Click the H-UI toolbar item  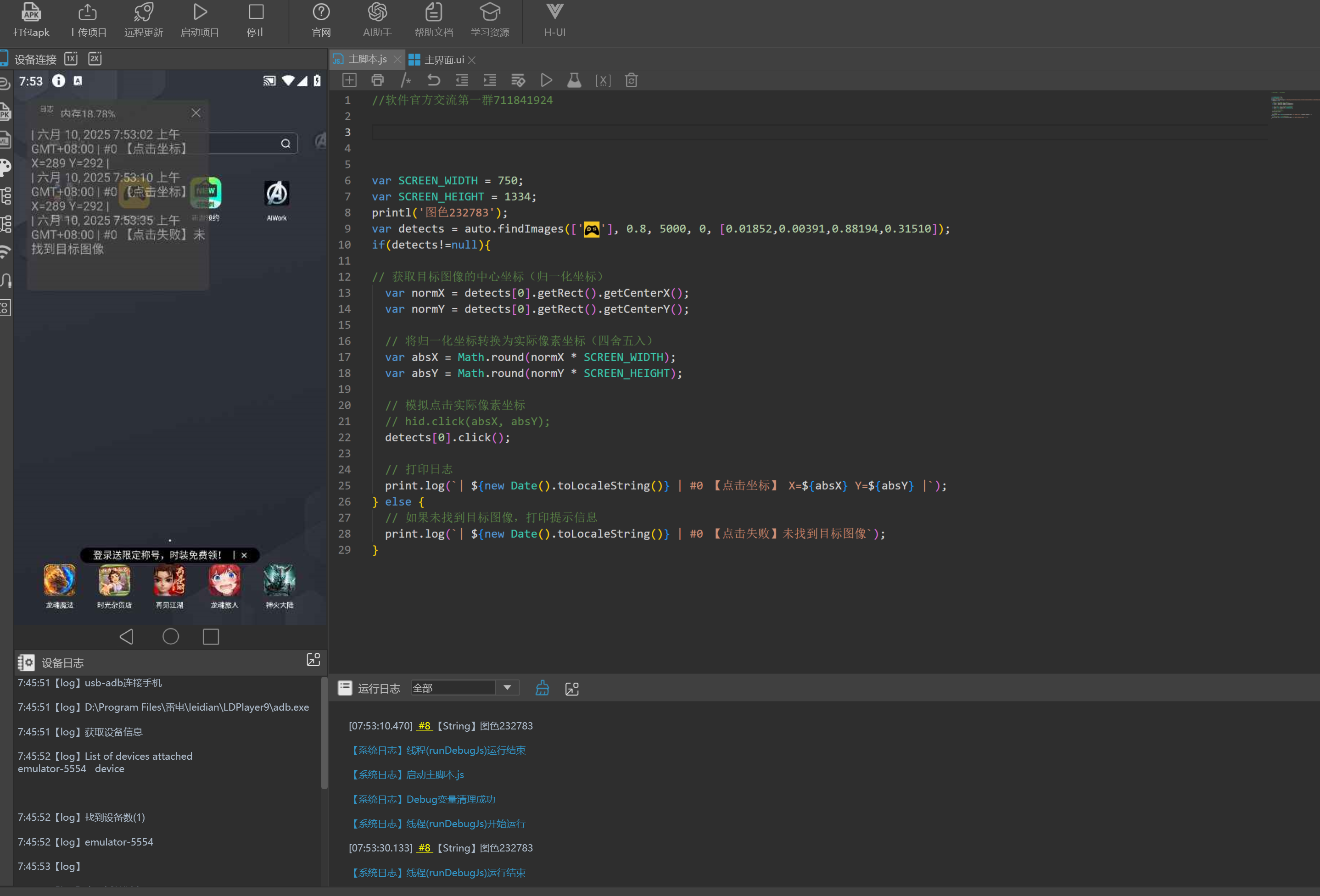(x=555, y=20)
